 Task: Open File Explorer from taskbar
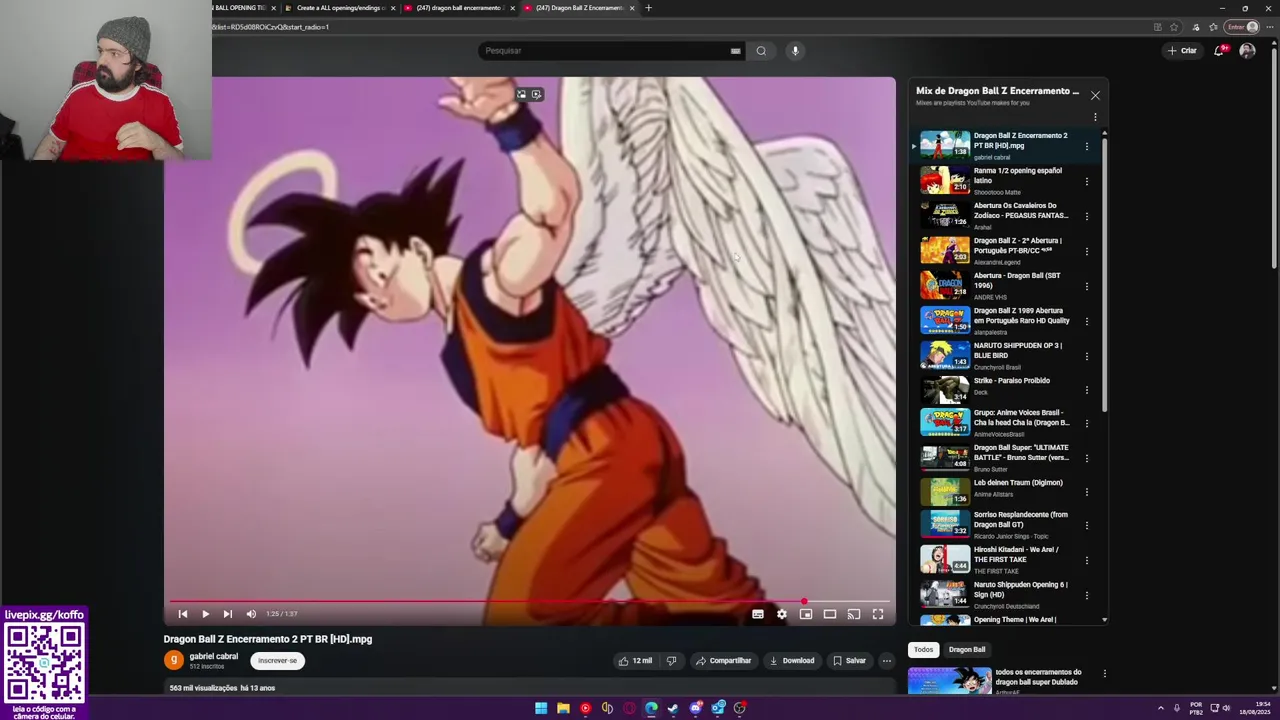563,708
